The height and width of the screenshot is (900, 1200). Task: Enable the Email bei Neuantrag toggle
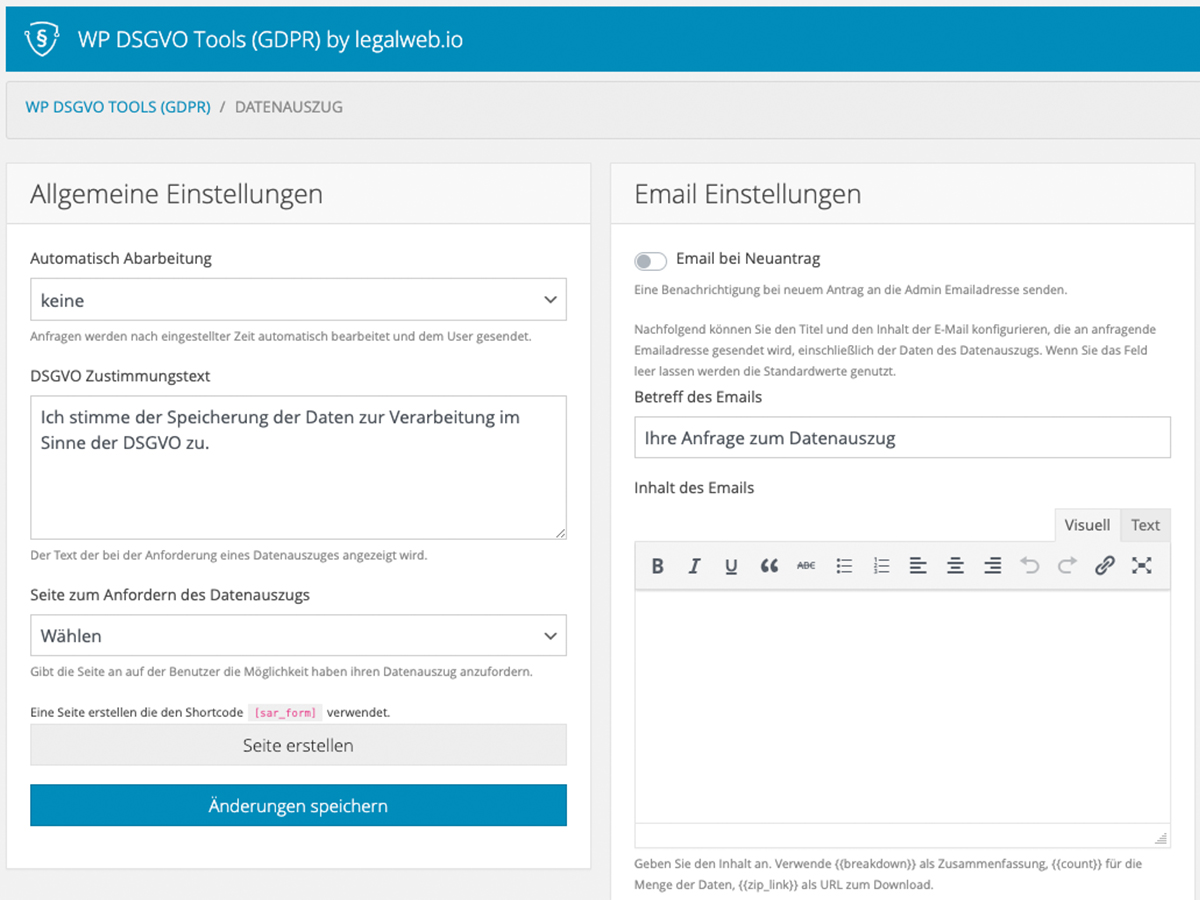pos(650,261)
